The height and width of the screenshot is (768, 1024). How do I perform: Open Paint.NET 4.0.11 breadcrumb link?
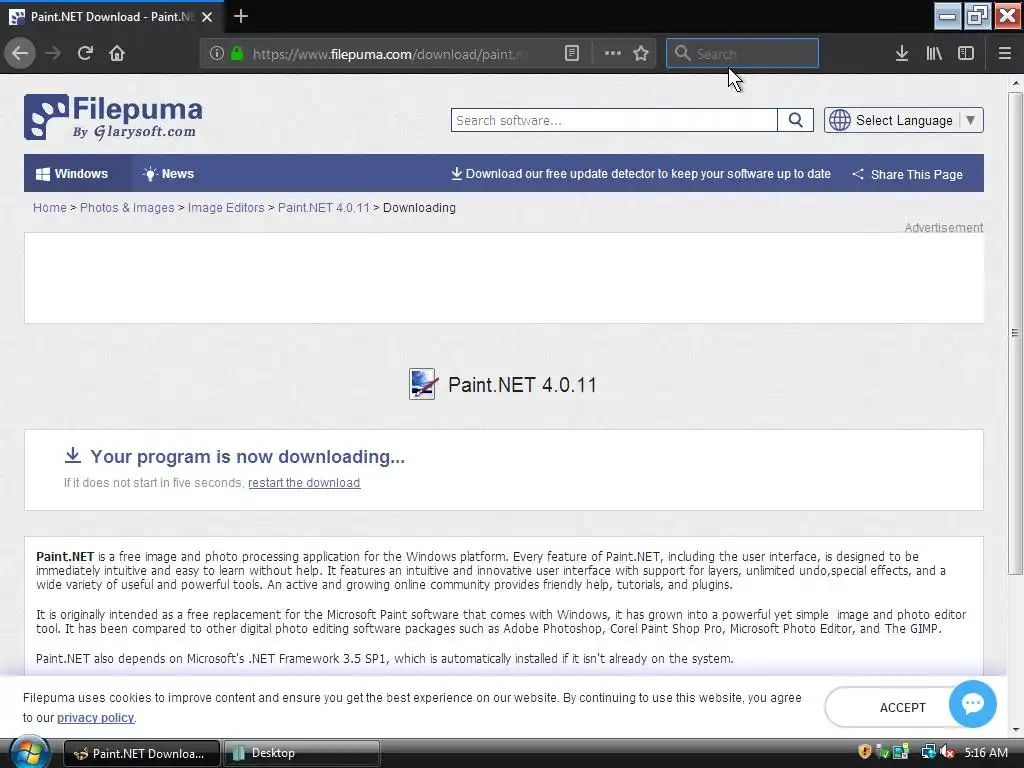(x=323, y=208)
